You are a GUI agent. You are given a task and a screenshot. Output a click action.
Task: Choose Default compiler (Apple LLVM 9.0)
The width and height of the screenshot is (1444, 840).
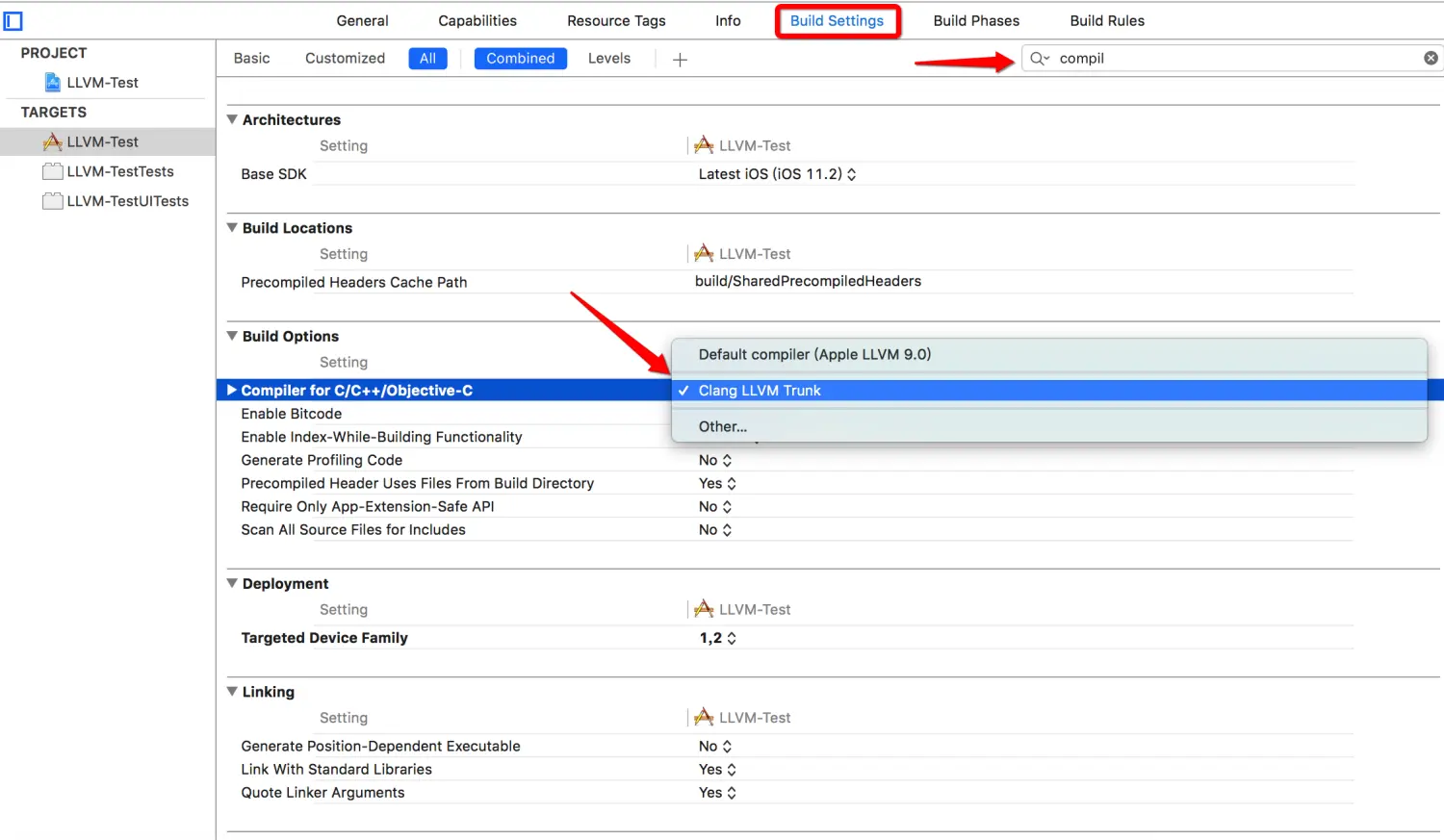point(1048,354)
